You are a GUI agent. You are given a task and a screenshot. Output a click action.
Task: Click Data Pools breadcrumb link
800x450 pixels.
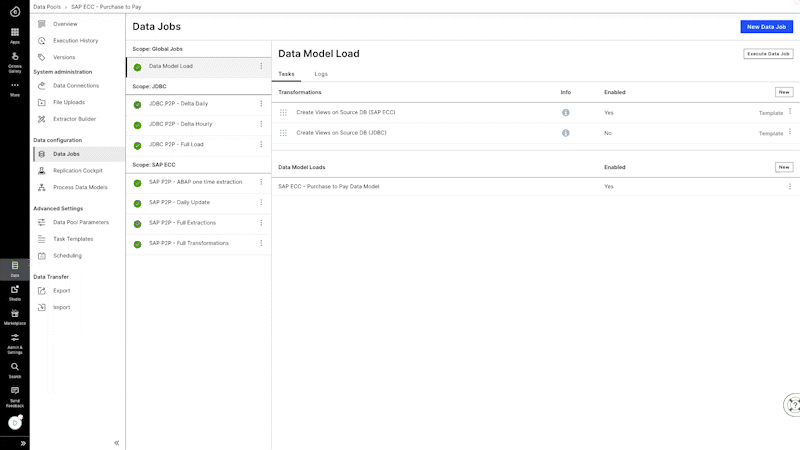point(47,7)
